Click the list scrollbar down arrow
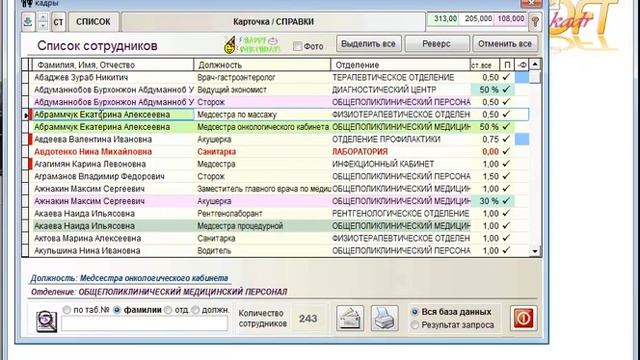 (535, 251)
